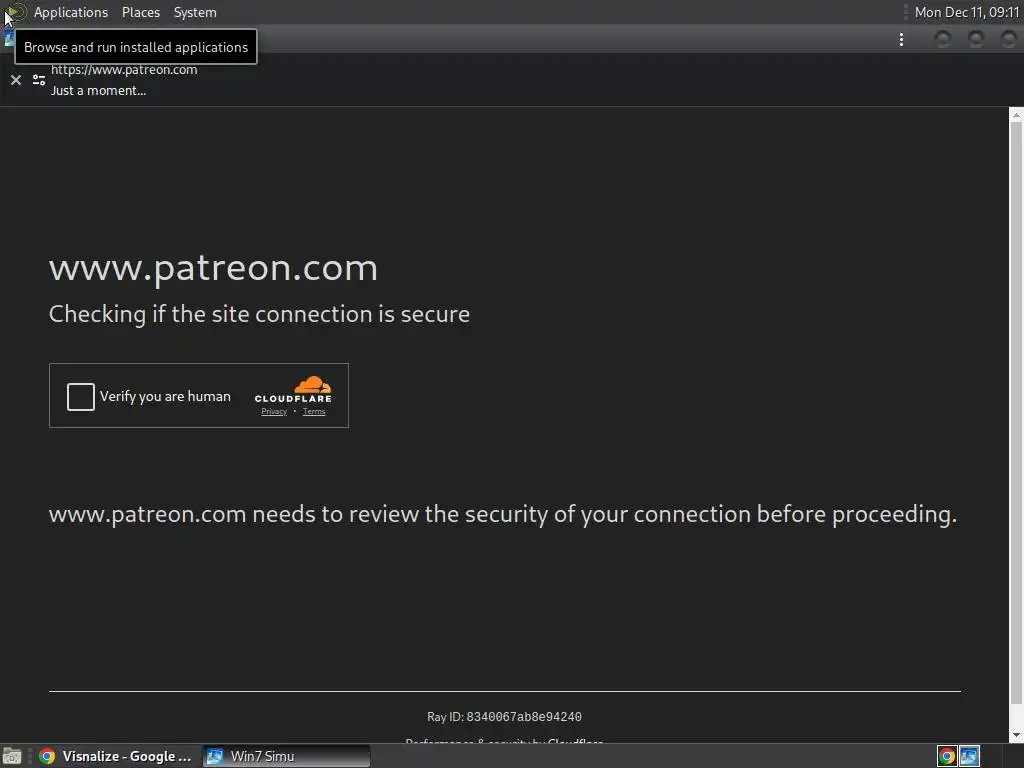
Task: Open the three-dot browser menu
Action: pos(901,40)
